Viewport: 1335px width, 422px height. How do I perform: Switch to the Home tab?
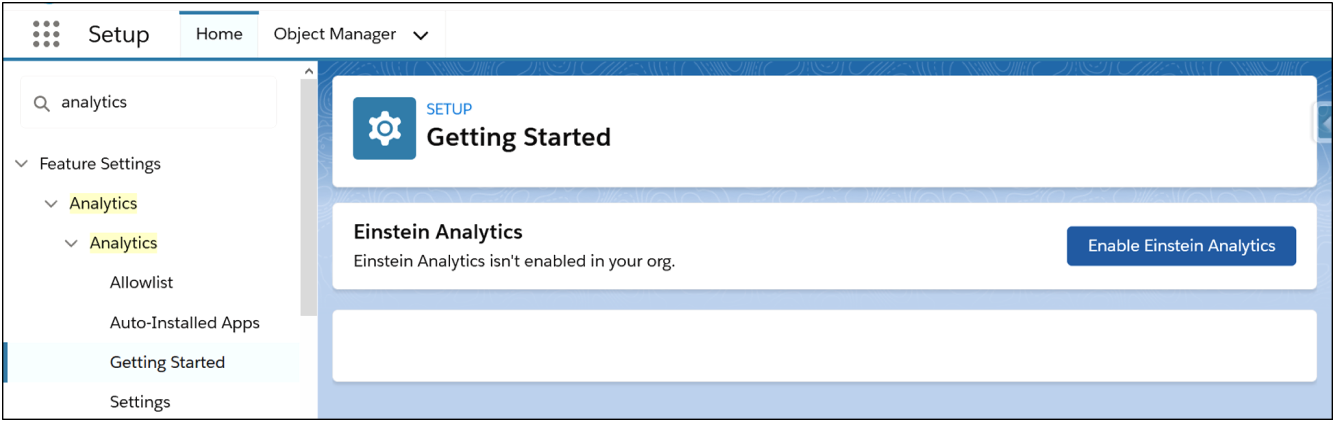(x=219, y=34)
